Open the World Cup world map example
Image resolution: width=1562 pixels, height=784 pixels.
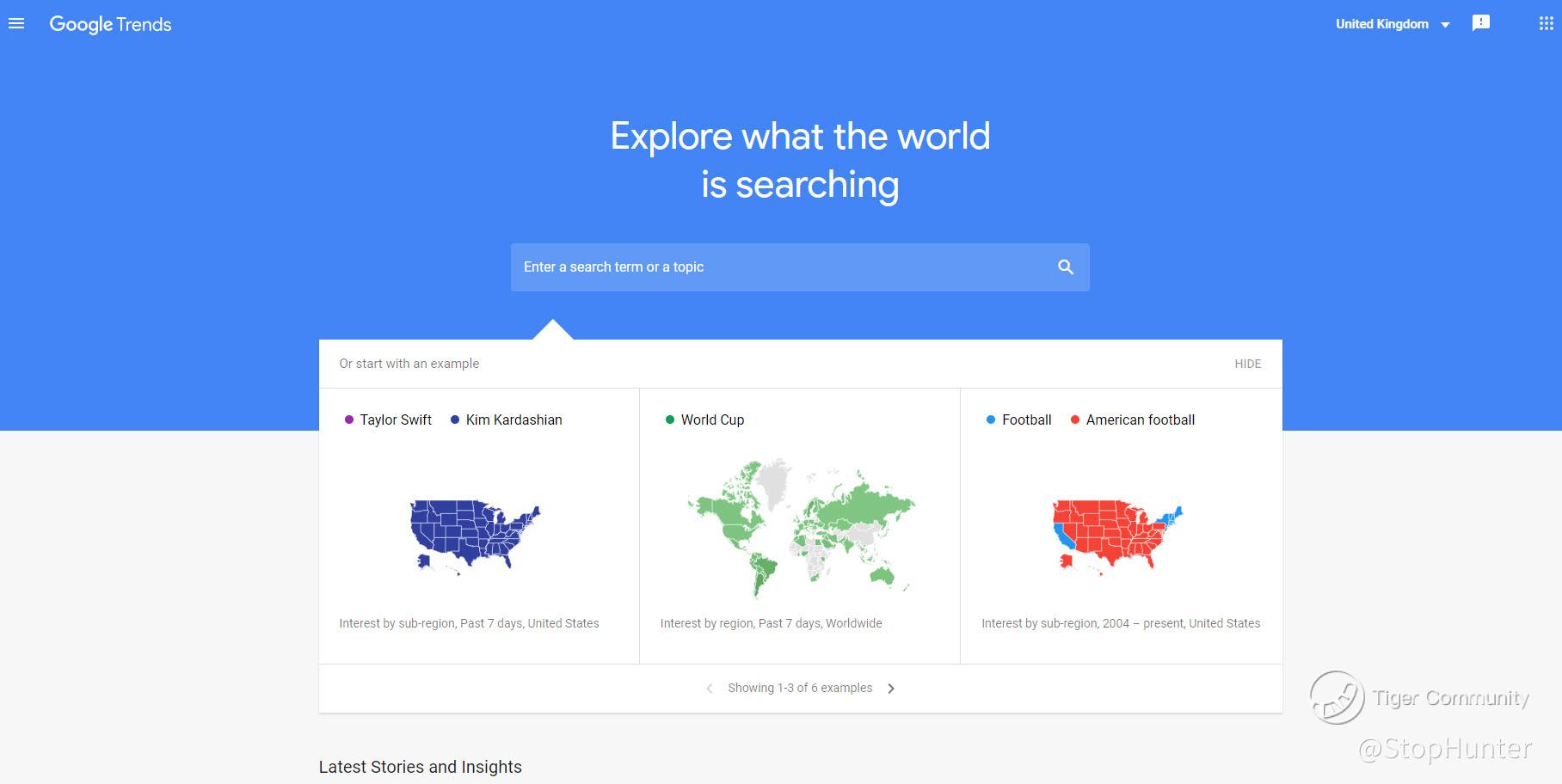(x=800, y=529)
